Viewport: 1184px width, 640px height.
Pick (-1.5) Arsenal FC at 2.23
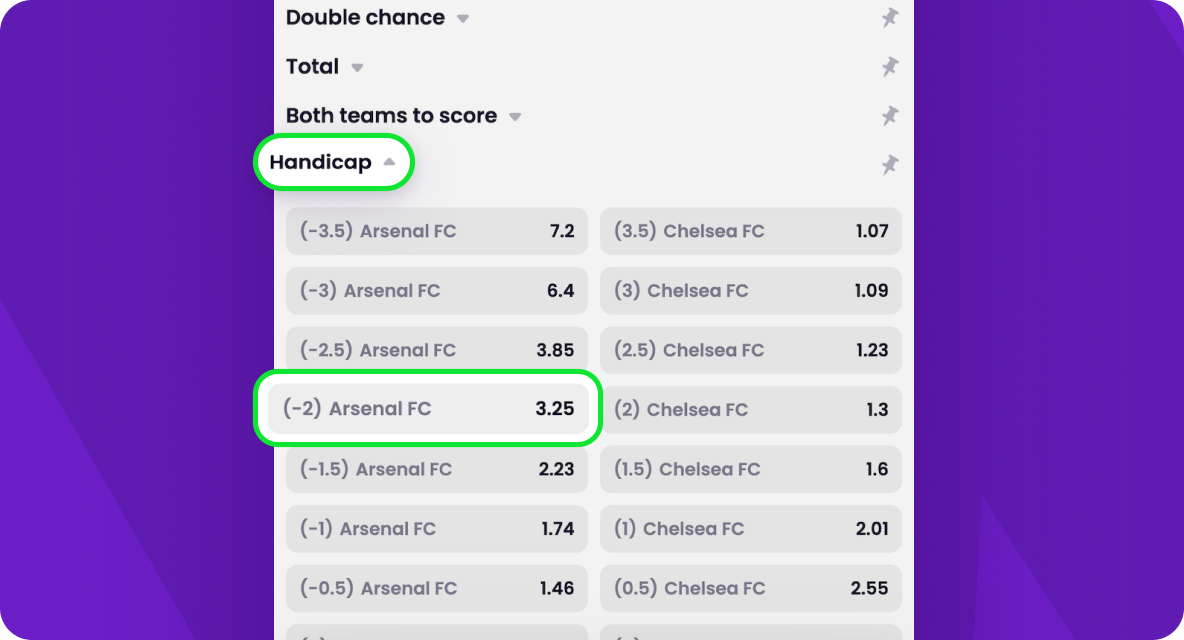pyautogui.click(x=437, y=469)
